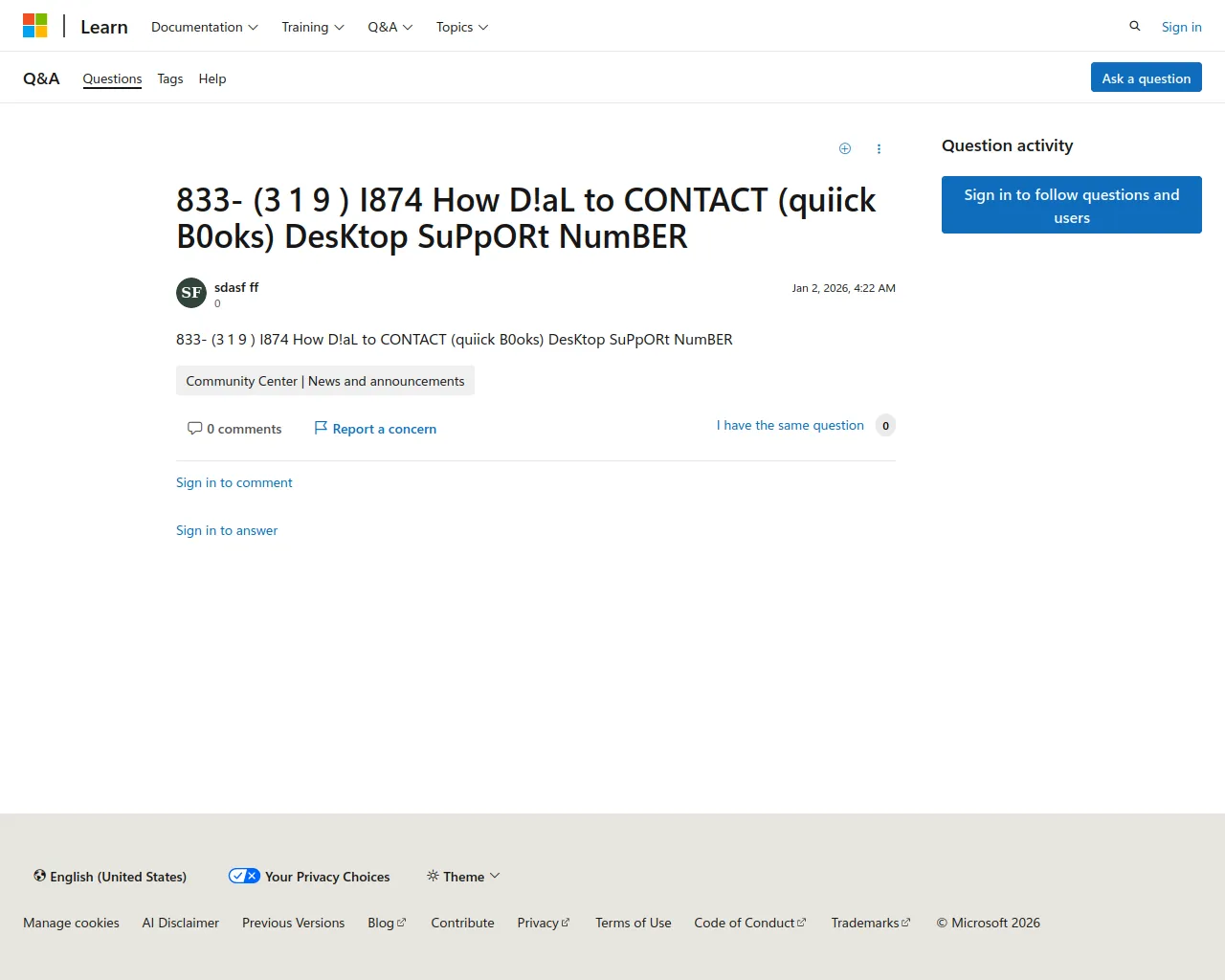Click the Sign in to answer link
This screenshot has width=1225, height=980.
tap(227, 530)
